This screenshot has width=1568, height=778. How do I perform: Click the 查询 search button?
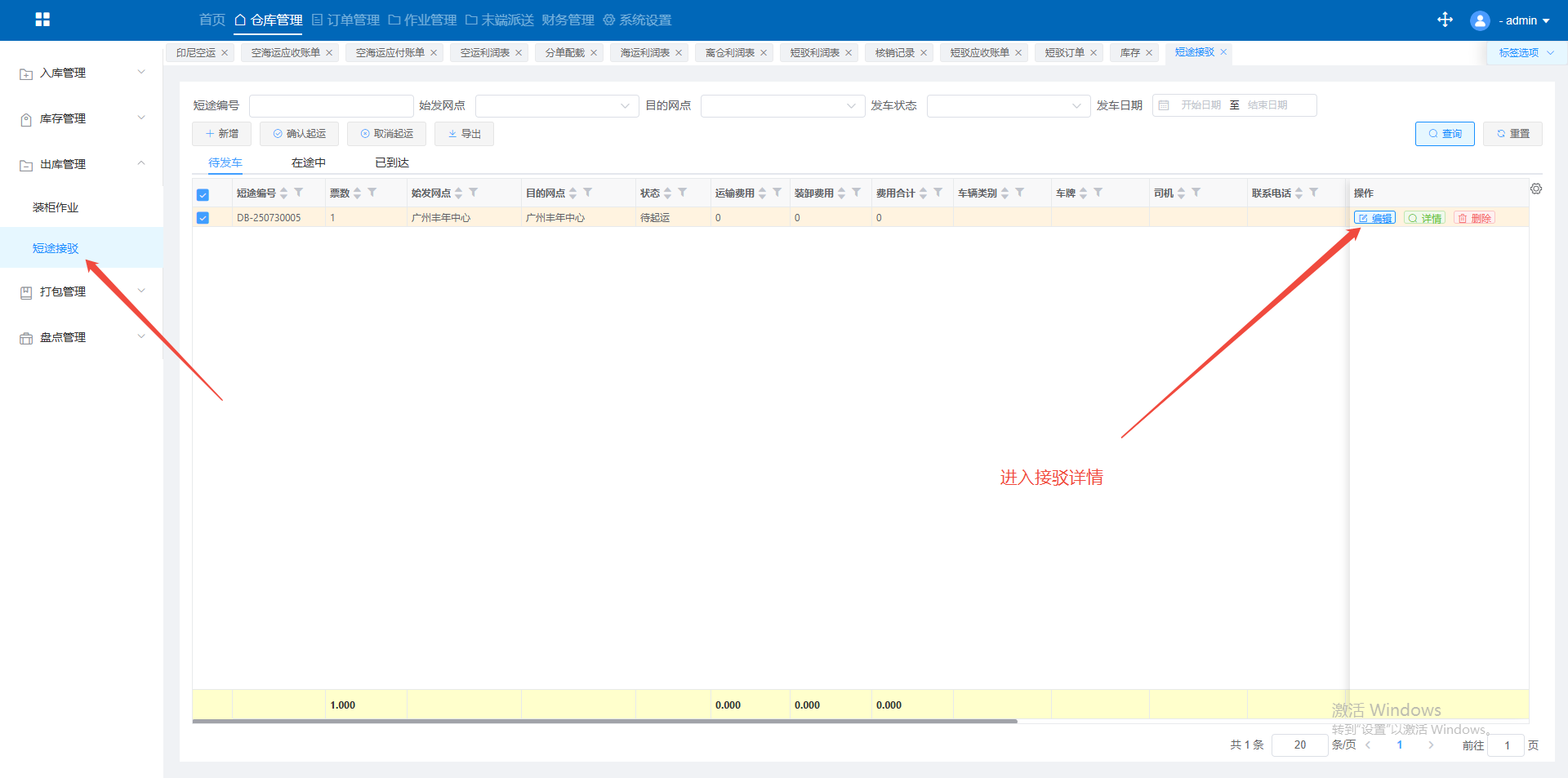point(1444,134)
